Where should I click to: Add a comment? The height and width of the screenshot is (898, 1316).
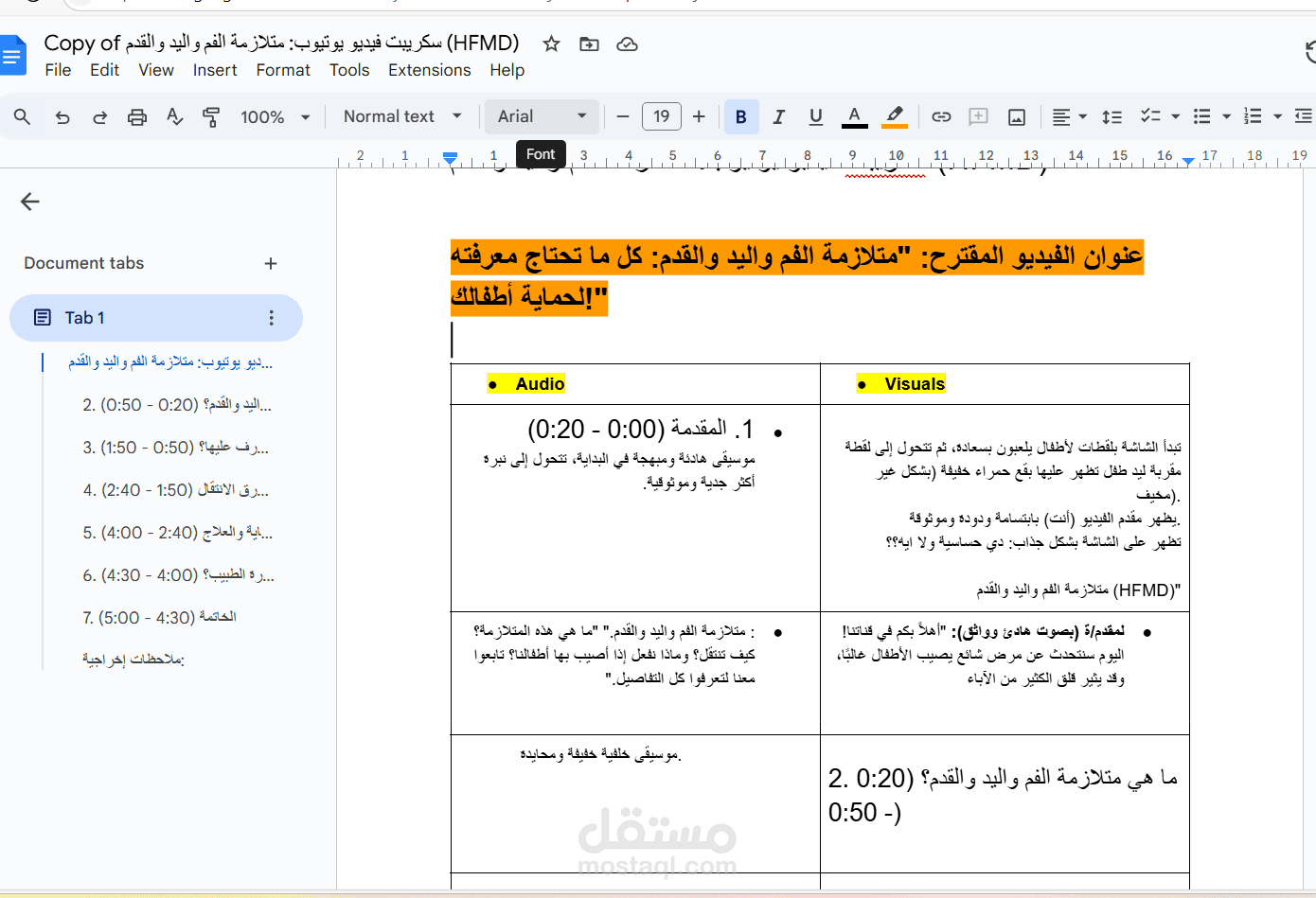pos(979,116)
